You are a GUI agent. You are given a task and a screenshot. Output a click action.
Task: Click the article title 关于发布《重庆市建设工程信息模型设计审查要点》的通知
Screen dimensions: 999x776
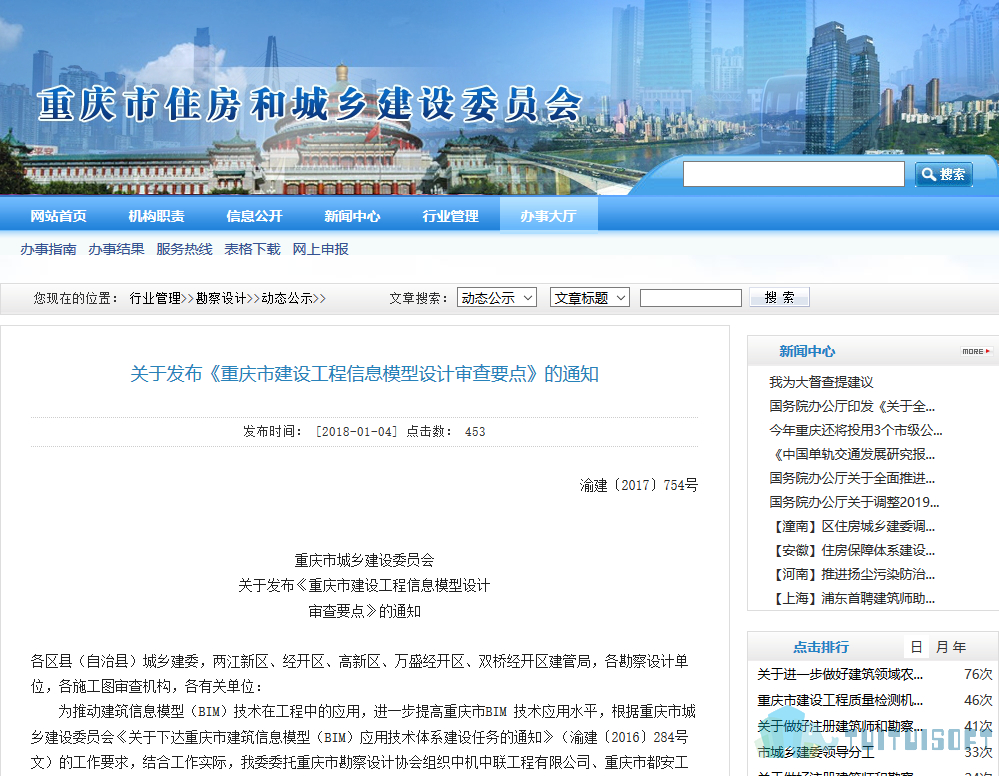coord(364,374)
